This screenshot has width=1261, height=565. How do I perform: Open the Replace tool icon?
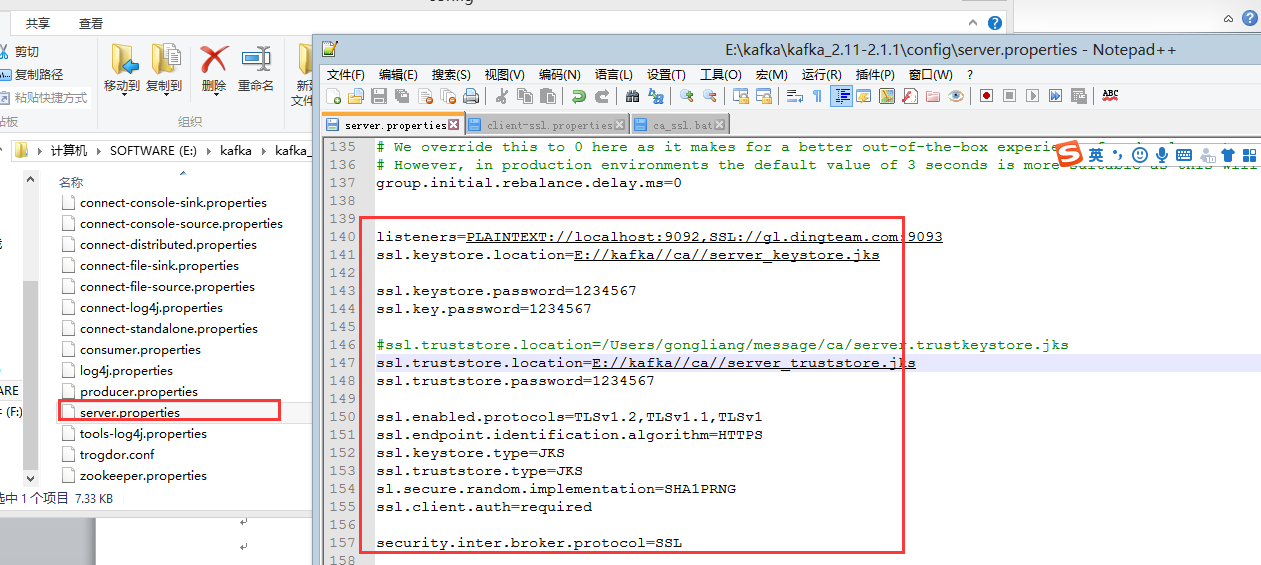(656, 96)
